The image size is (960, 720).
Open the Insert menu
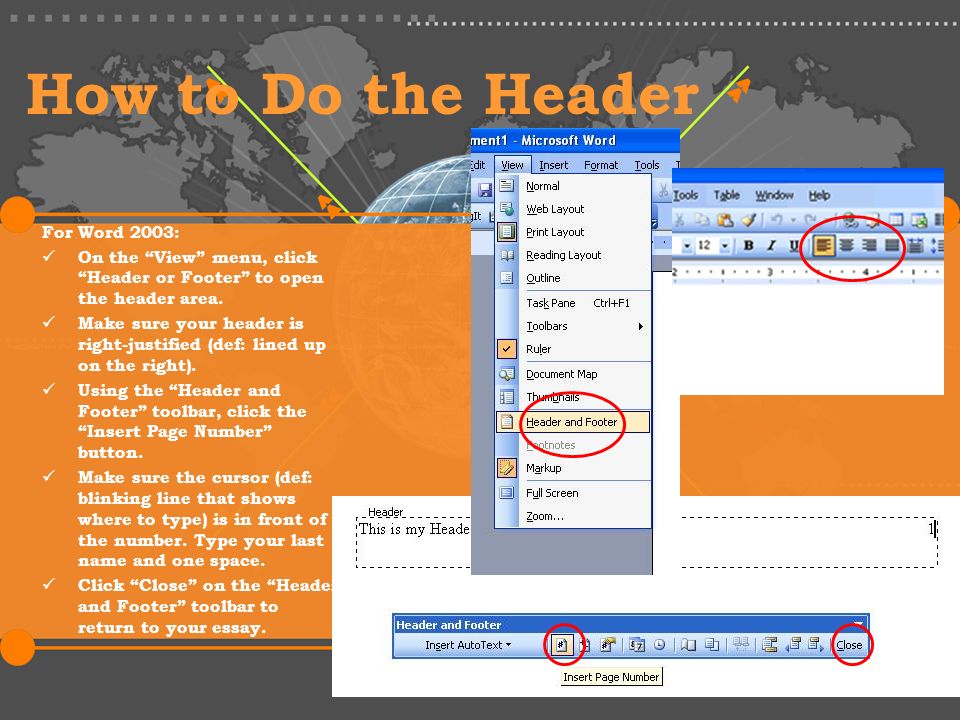[553, 165]
